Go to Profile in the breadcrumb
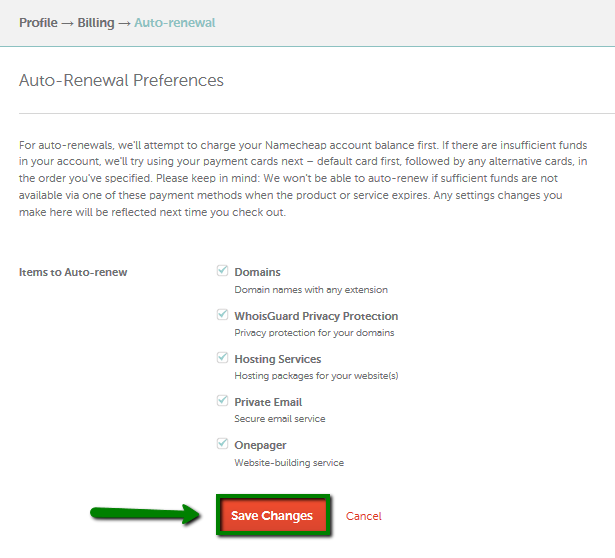The image size is (615, 558). 39,22
